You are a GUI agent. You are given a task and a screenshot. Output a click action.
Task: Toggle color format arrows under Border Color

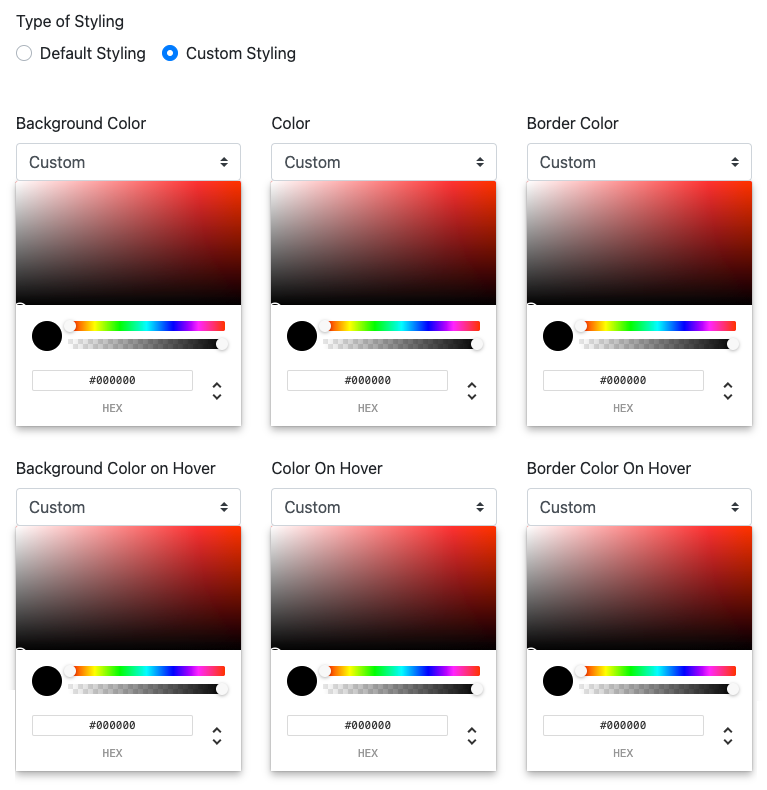pos(728,390)
